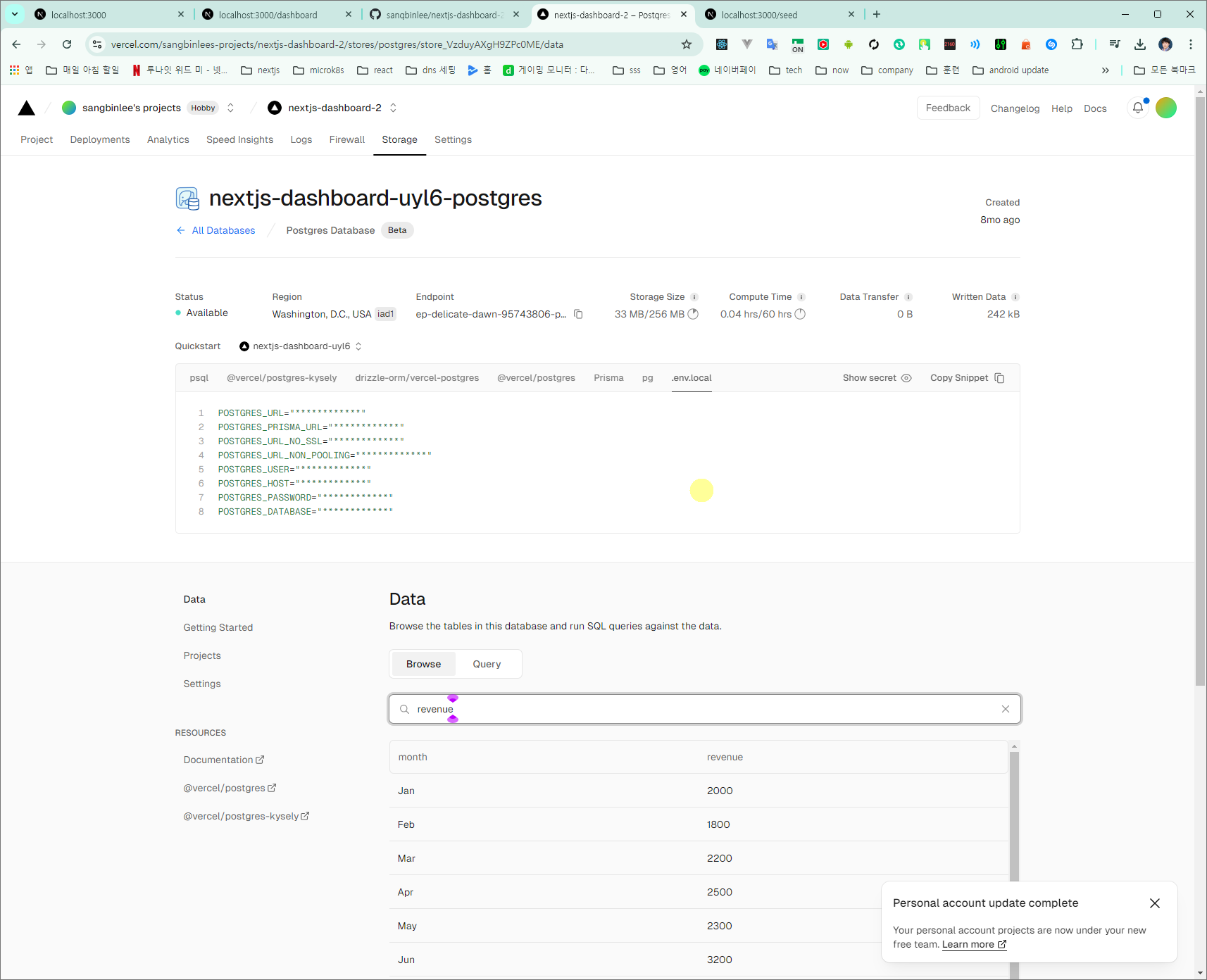The width and height of the screenshot is (1207, 980).
Task: Show Data Transfer info tooltip
Action: 908,297
